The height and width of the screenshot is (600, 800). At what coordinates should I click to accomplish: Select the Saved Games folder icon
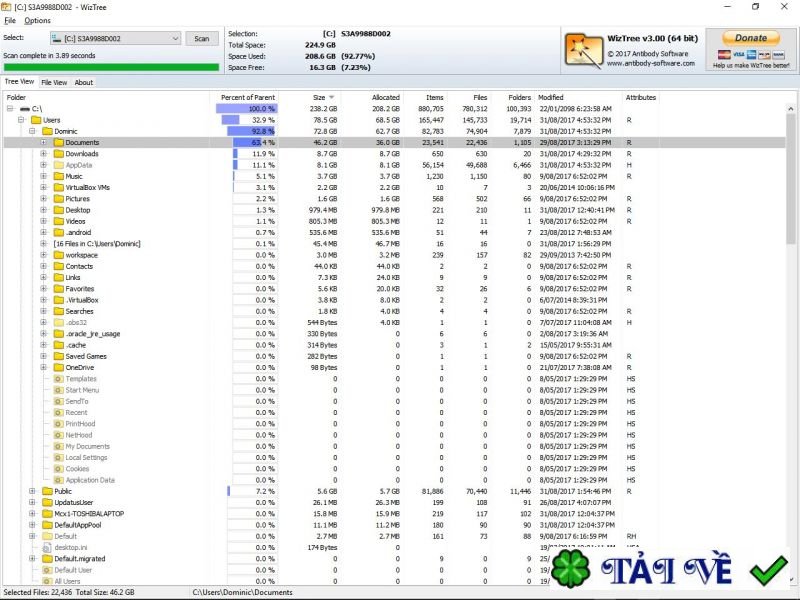point(58,356)
